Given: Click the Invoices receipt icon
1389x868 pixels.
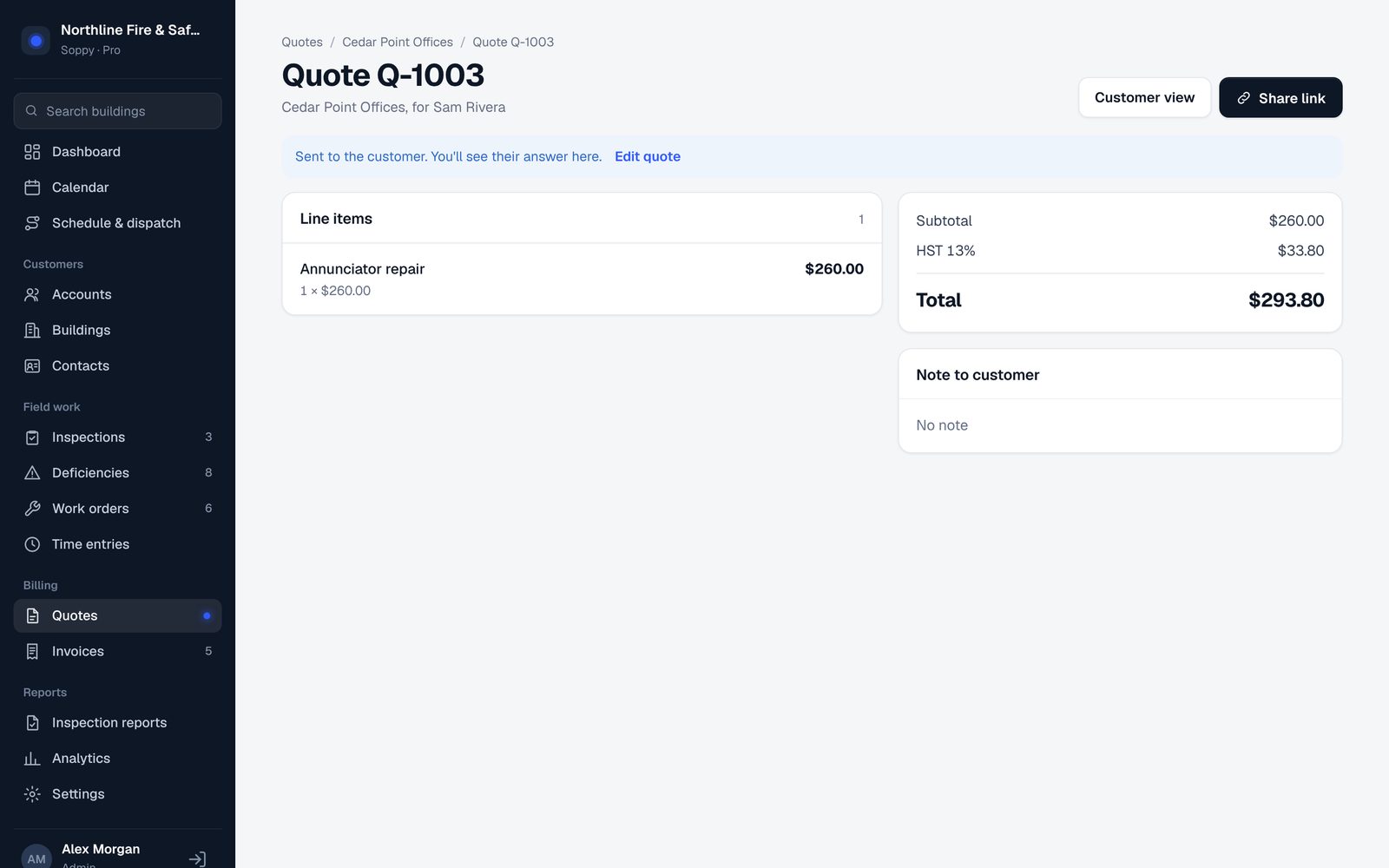Looking at the screenshot, I should [x=32, y=651].
